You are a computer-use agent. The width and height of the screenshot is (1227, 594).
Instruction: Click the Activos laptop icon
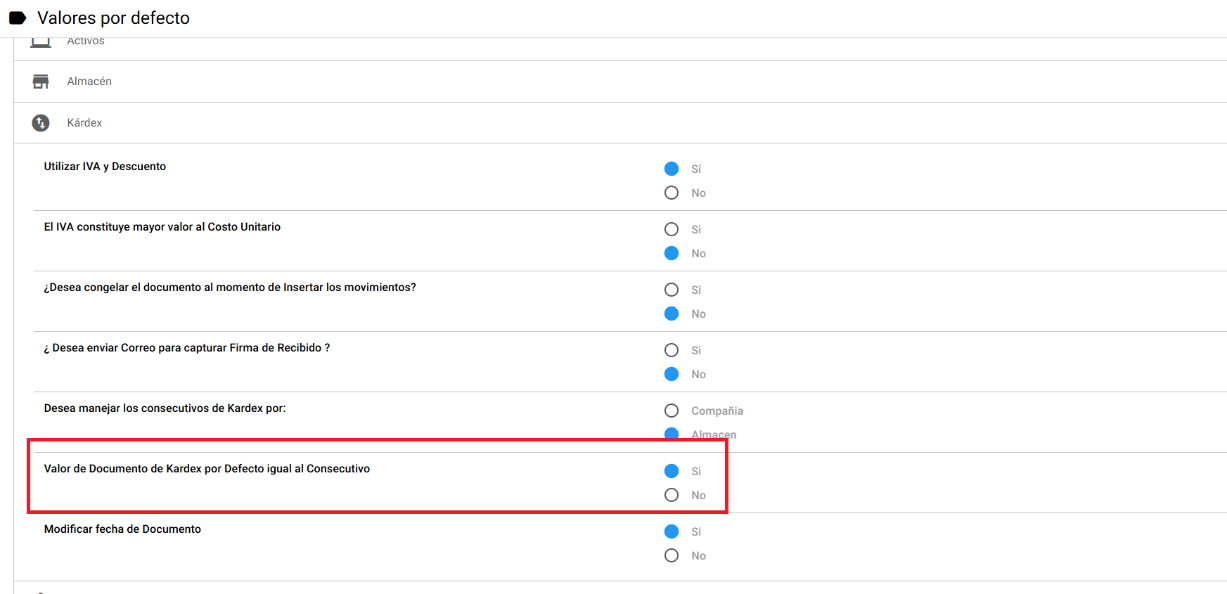(x=40, y=43)
